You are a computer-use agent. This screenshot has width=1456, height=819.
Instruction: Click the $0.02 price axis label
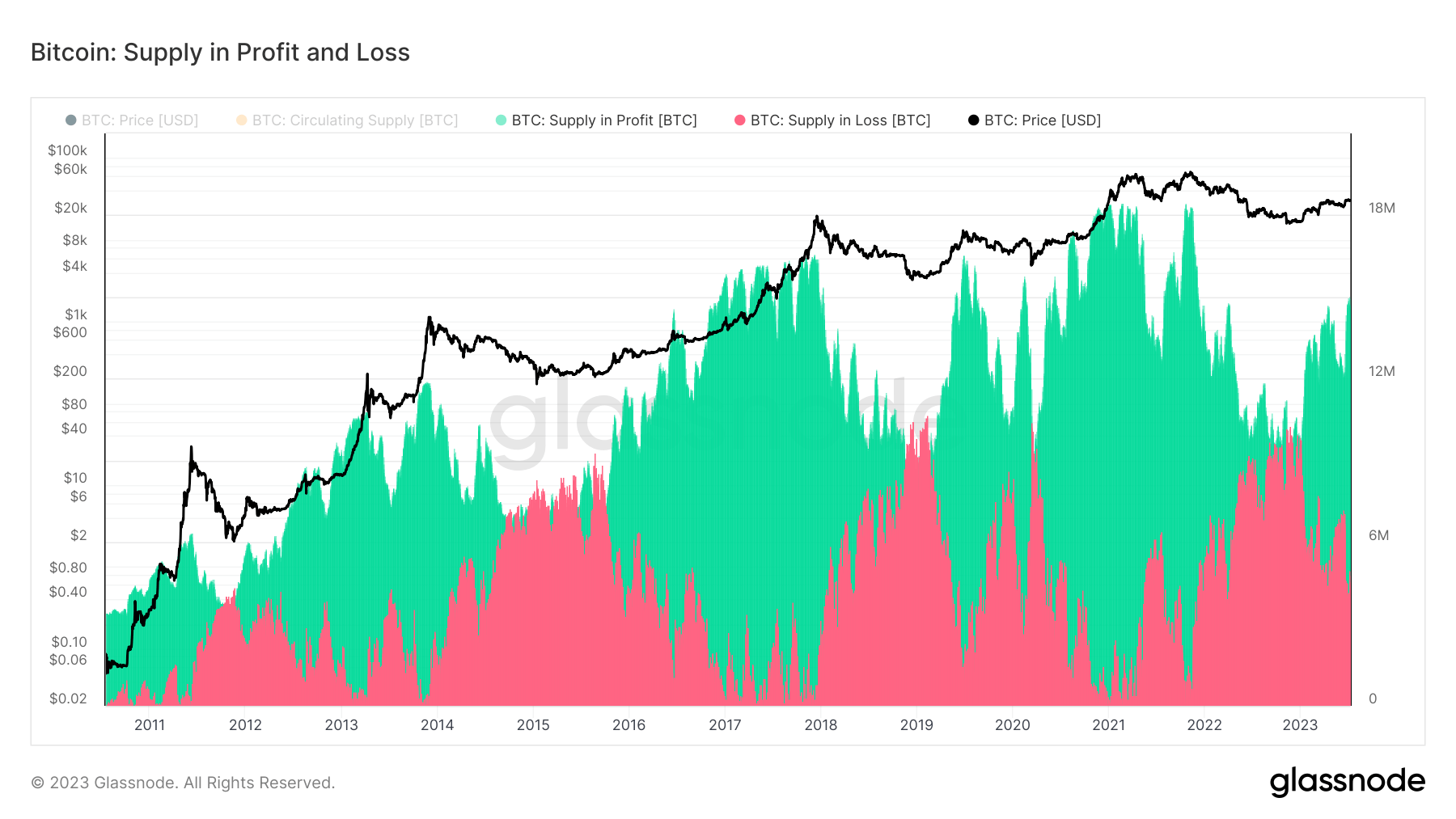pos(68,699)
